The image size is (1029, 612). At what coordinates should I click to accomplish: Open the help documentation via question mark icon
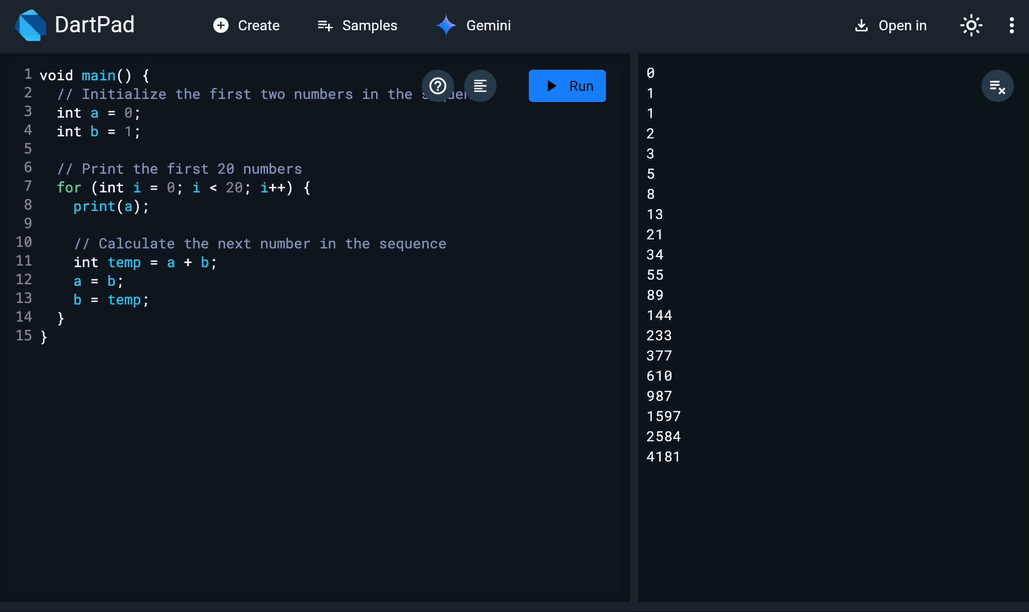(x=438, y=86)
